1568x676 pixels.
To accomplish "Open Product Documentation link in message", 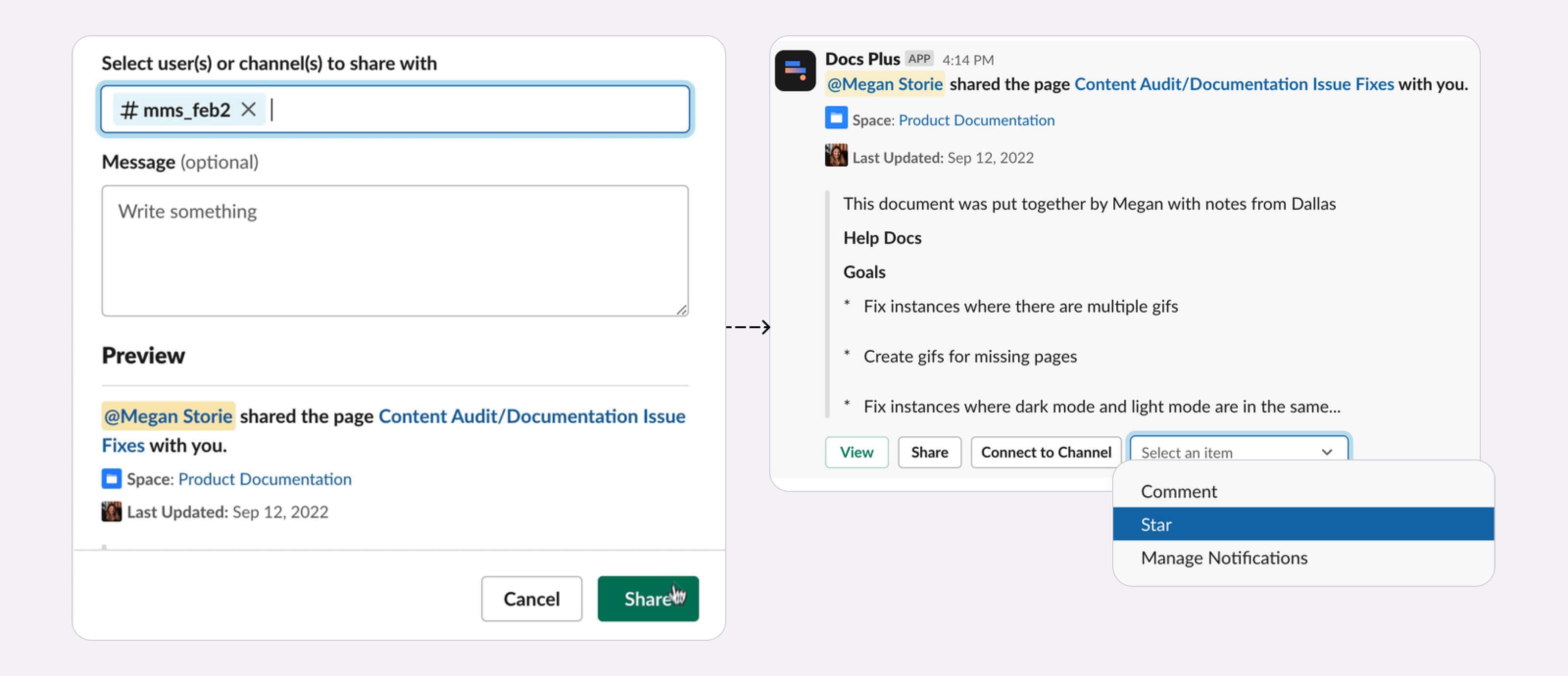I will tap(977, 120).
